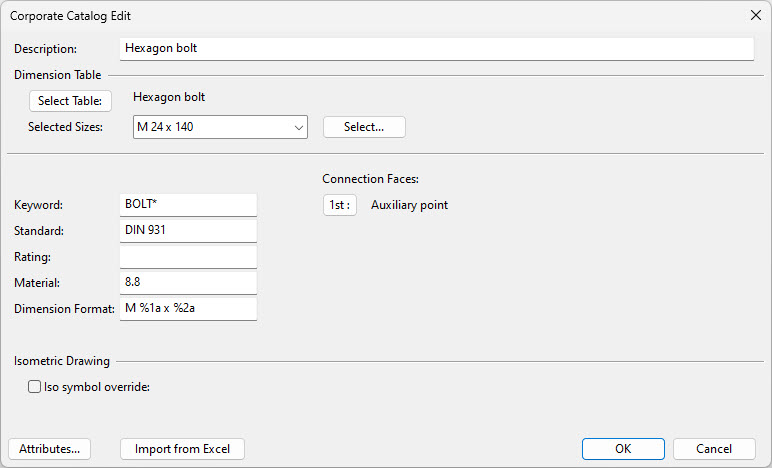Open the Attributes... dialog
The height and width of the screenshot is (468, 772).
(49, 449)
